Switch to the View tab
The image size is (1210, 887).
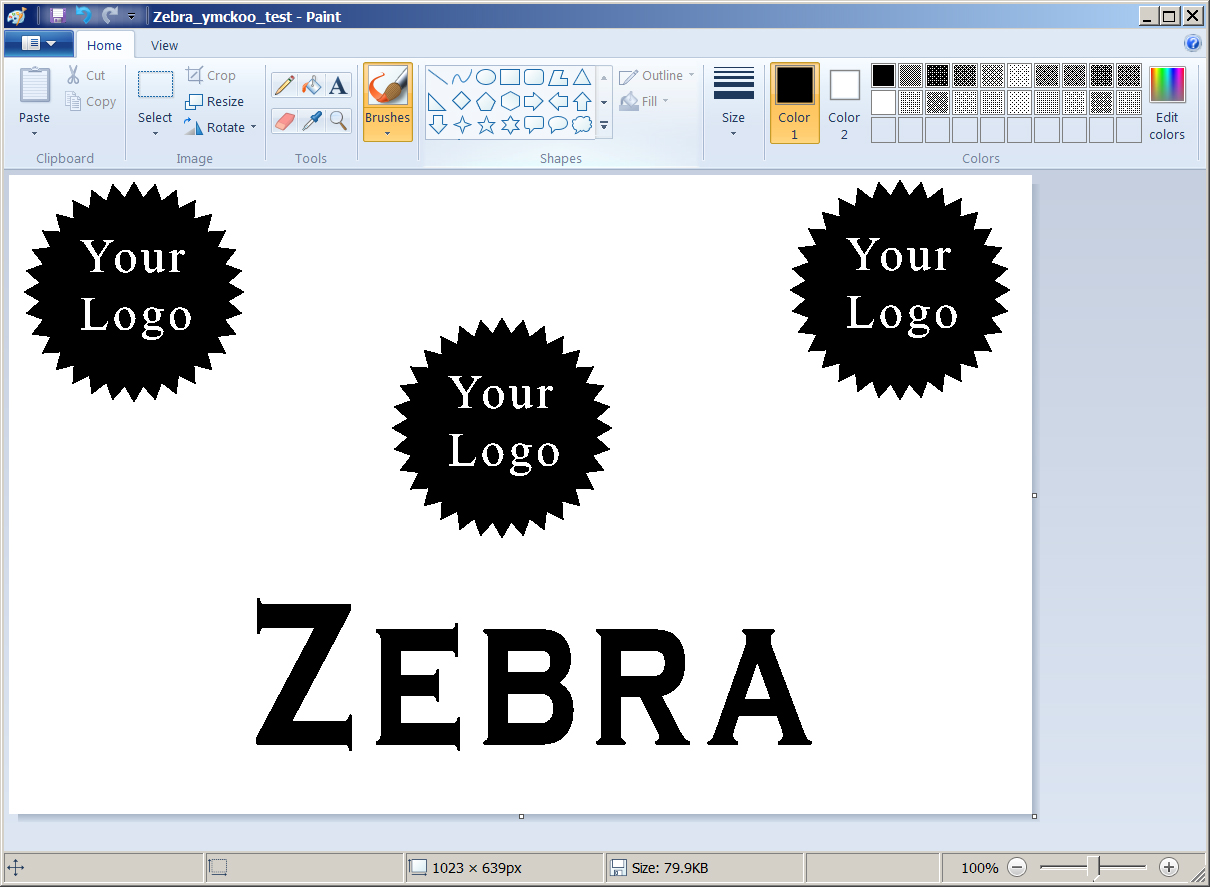[x=164, y=45]
